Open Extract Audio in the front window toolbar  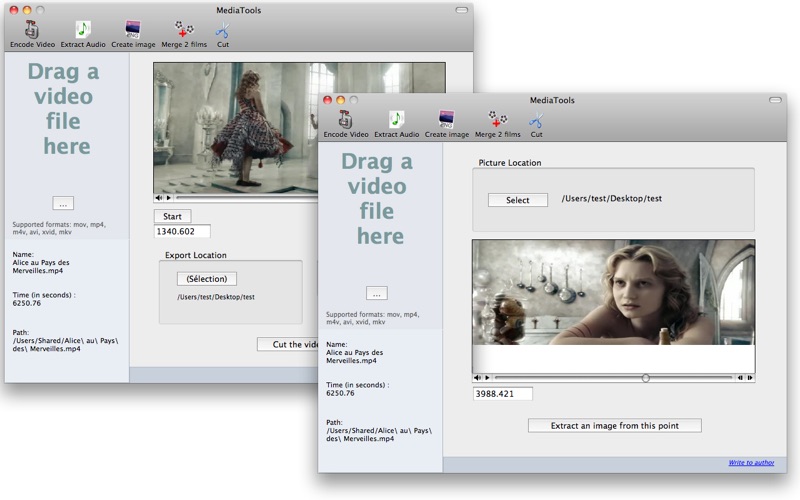[x=396, y=124]
